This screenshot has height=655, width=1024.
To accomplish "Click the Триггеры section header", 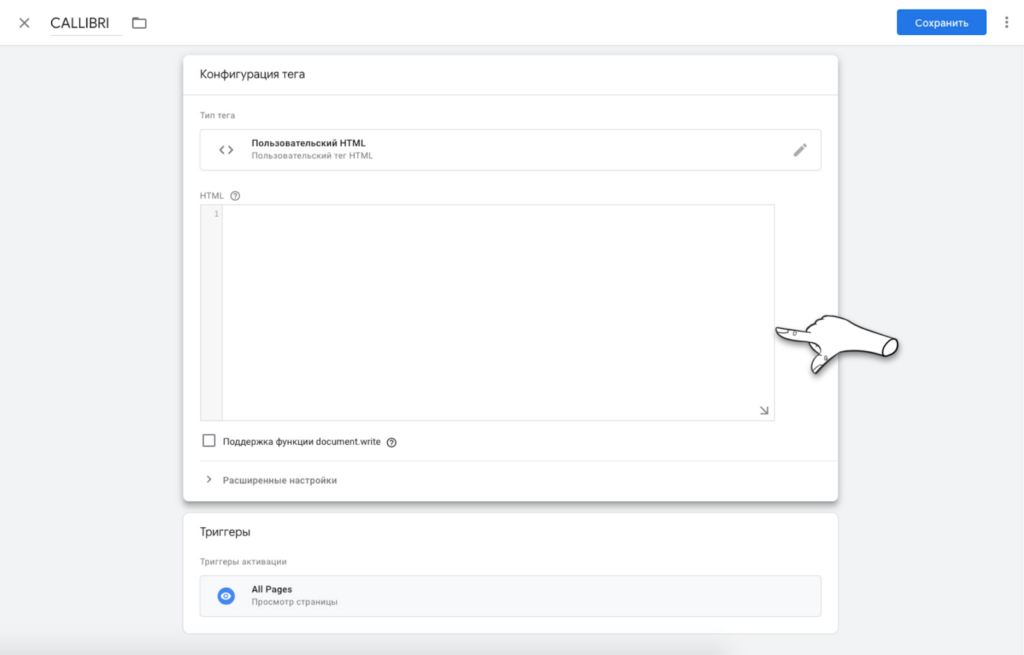I will 225,533.
